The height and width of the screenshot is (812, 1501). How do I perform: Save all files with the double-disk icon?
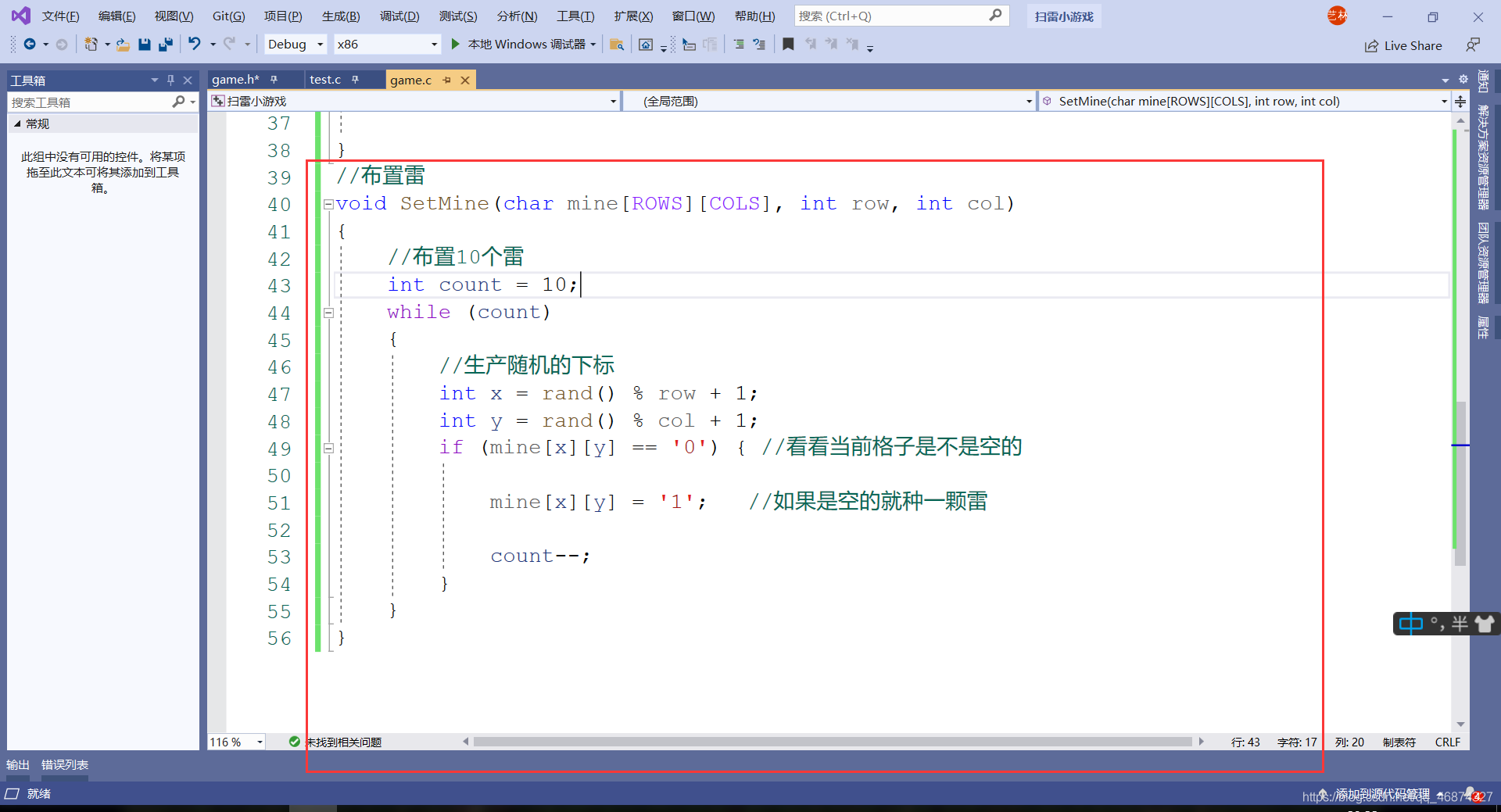pos(165,45)
